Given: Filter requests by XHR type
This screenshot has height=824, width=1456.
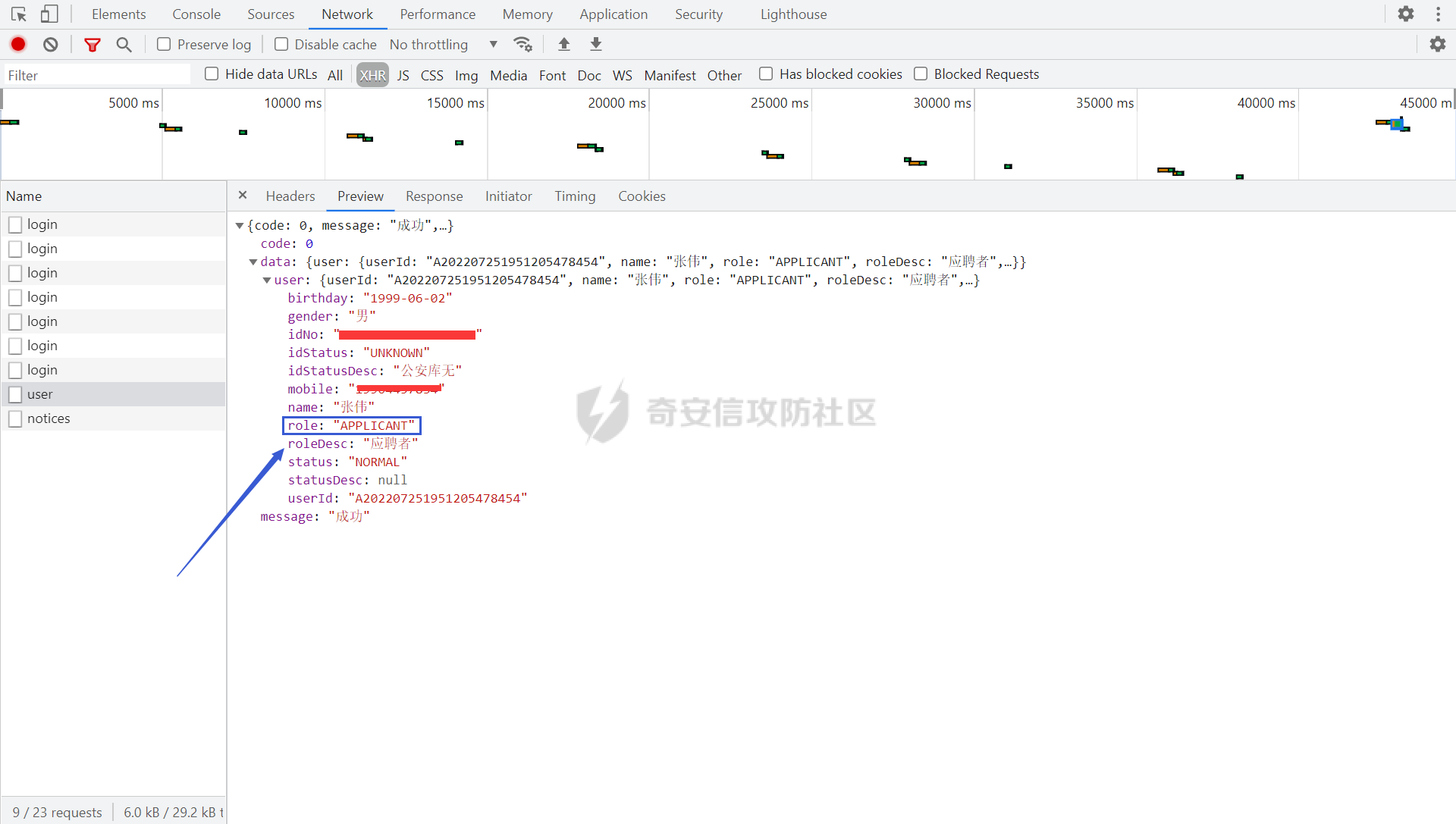Looking at the screenshot, I should tap(372, 75).
